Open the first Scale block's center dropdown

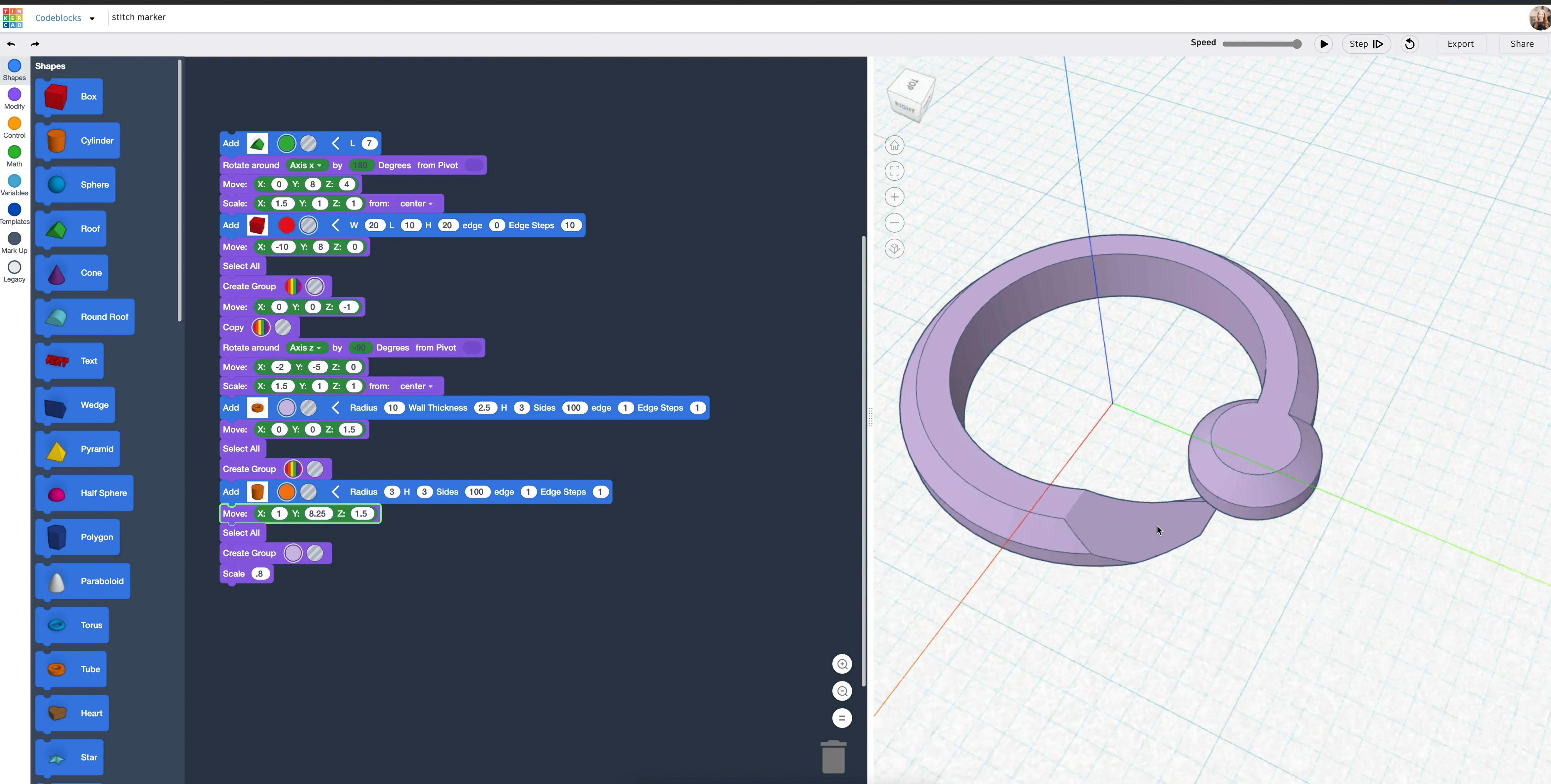pos(416,203)
